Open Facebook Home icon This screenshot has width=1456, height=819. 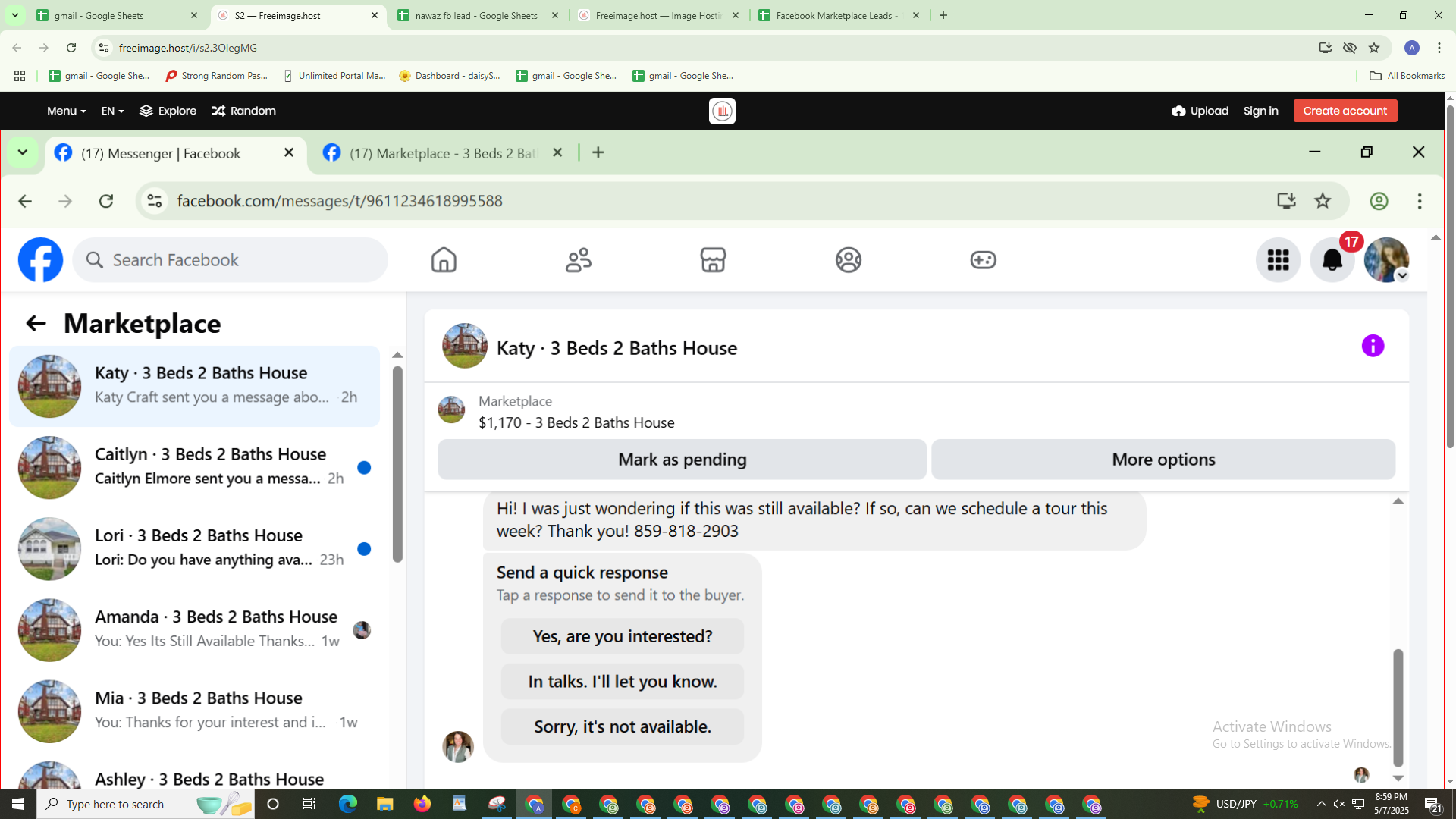(x=444, y=260)
